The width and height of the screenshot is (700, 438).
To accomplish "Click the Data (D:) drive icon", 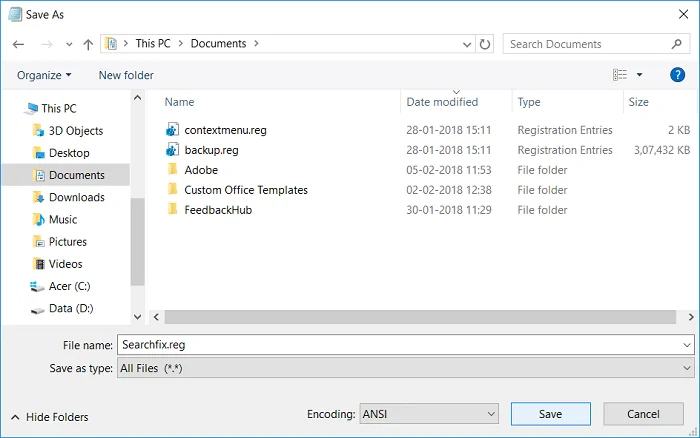I will [38, 310].
